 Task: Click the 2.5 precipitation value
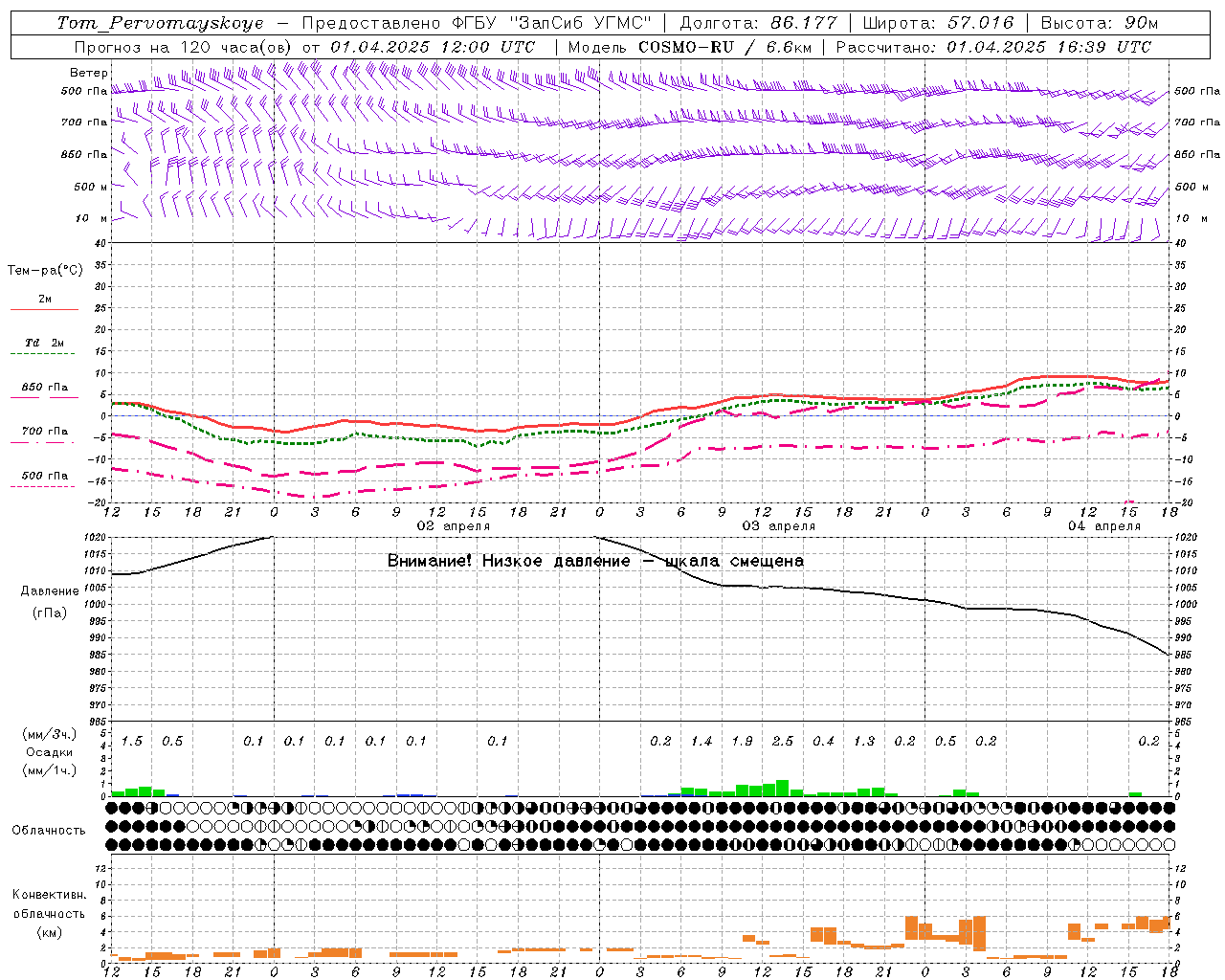[783, 741]
